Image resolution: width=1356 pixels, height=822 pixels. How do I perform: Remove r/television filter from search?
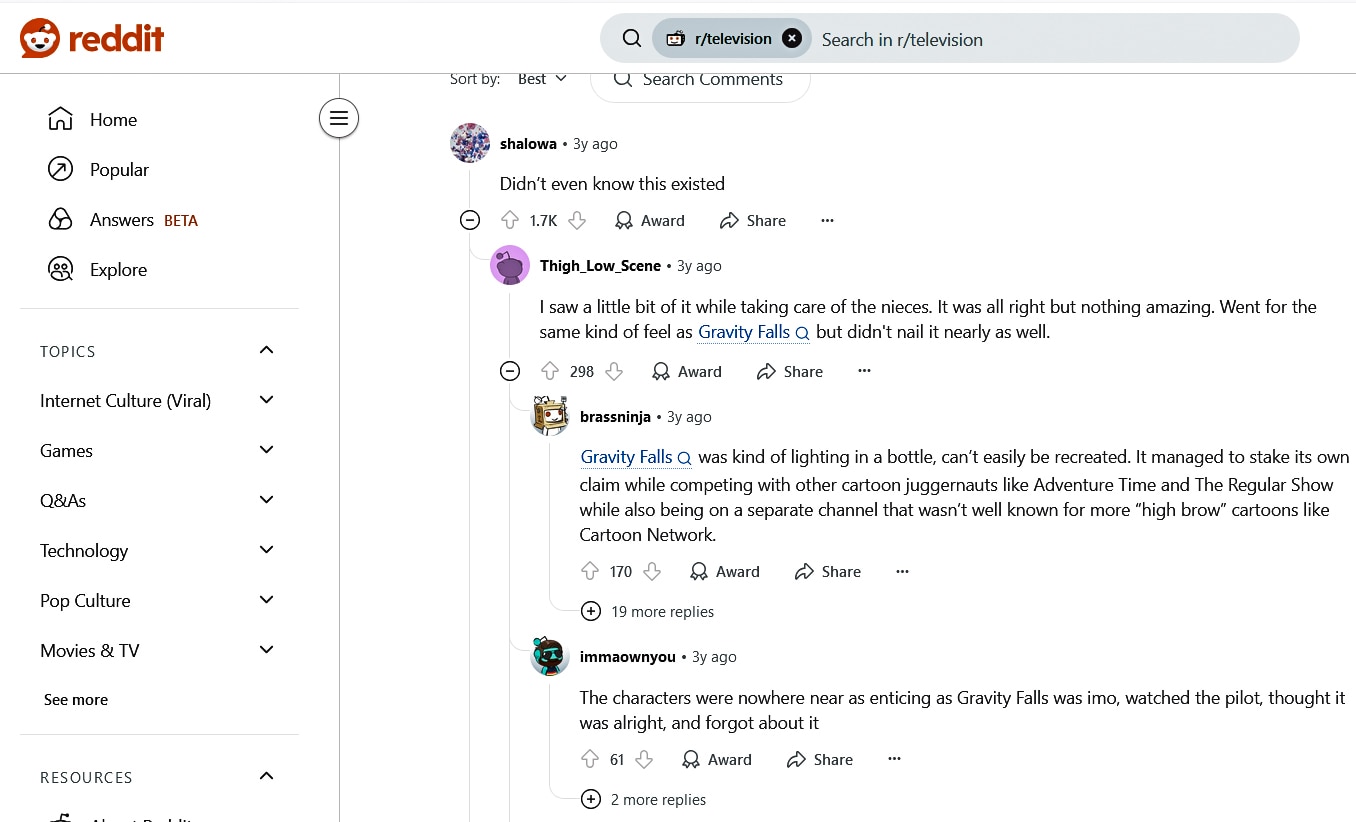click(x=791, y=39)
